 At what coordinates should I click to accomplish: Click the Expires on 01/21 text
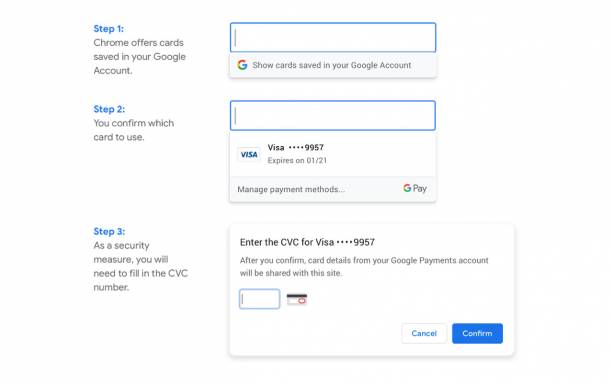[x=297, y=161]
